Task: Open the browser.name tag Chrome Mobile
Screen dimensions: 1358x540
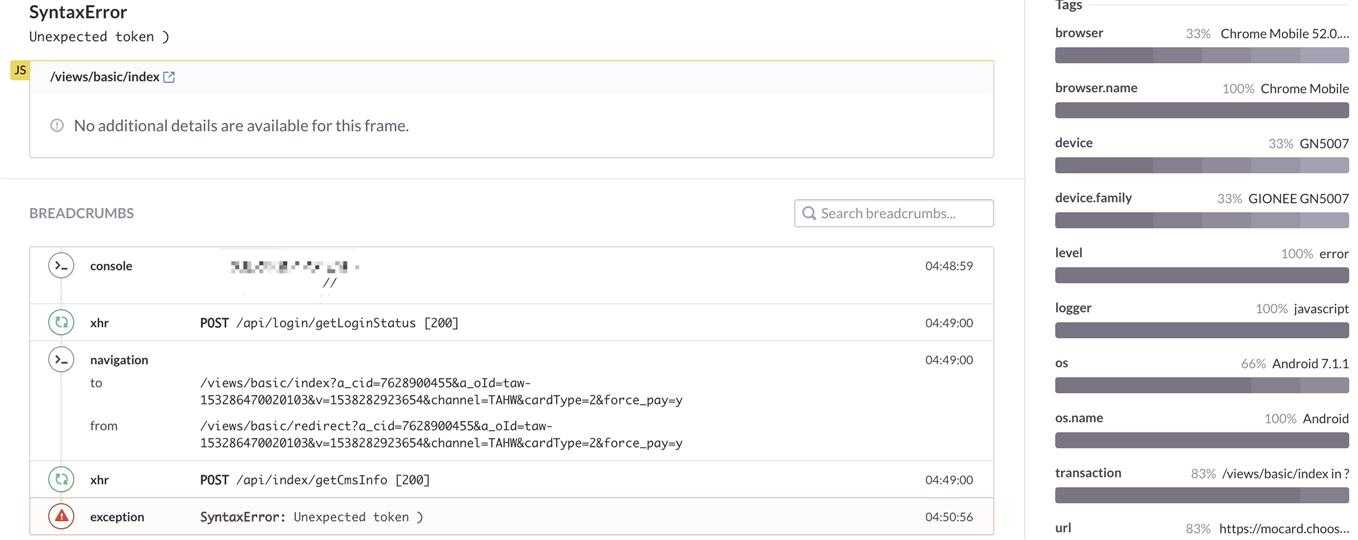Action: tap(1304, 88)
